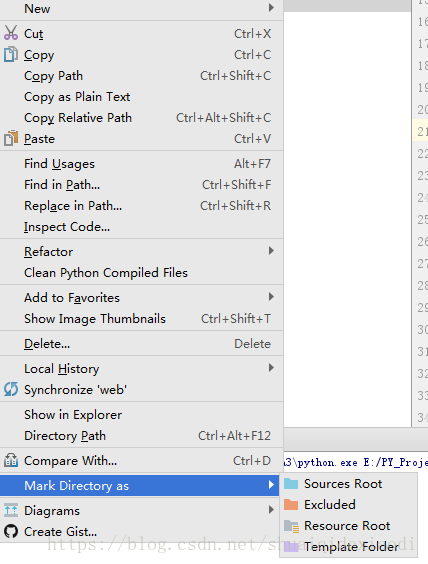Expand the Add to Favorites arrow

(271, 297)
